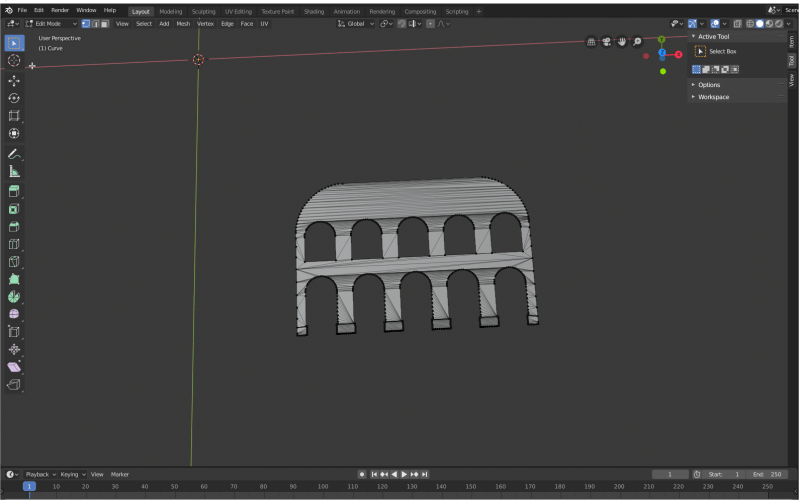This screenshot has width=799, height=500.
Task: Select the Rotate tool
Action: [x=14, y=98]
